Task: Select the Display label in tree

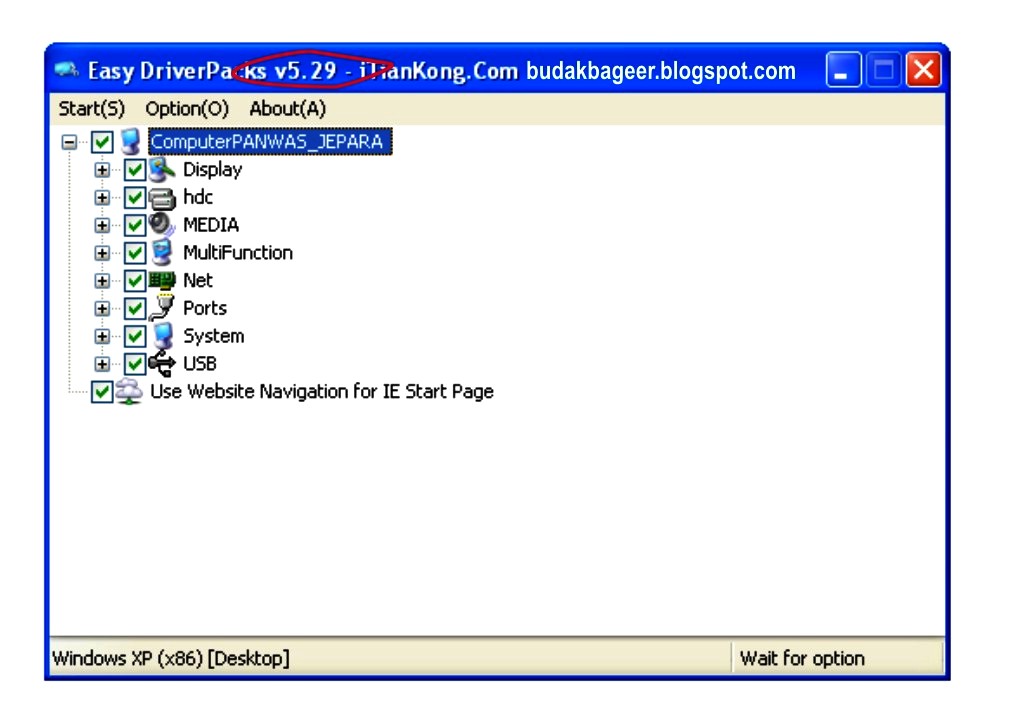Action: 213,170
